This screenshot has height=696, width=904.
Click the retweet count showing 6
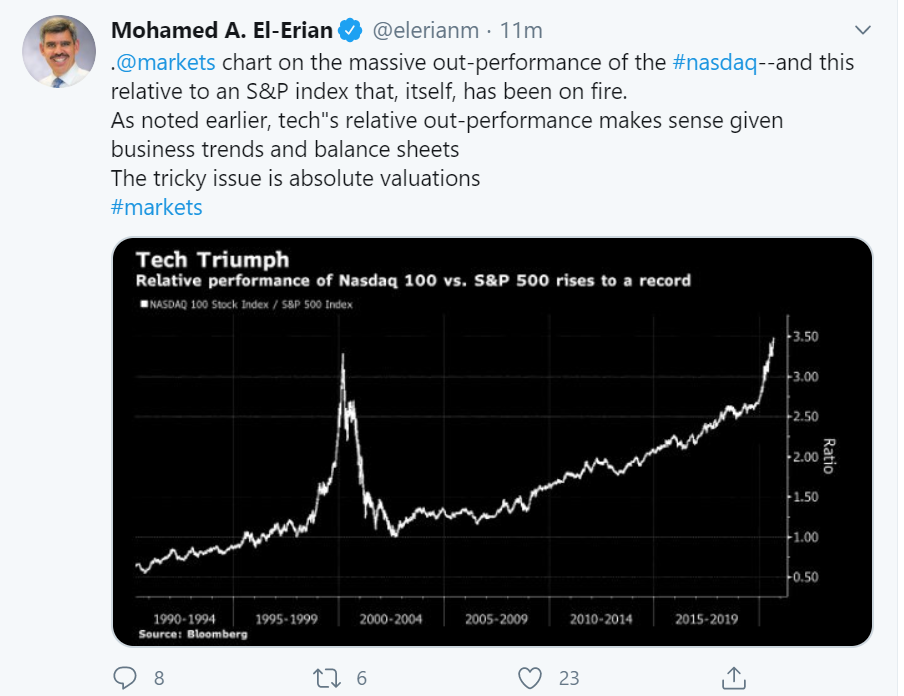point(361,678)
